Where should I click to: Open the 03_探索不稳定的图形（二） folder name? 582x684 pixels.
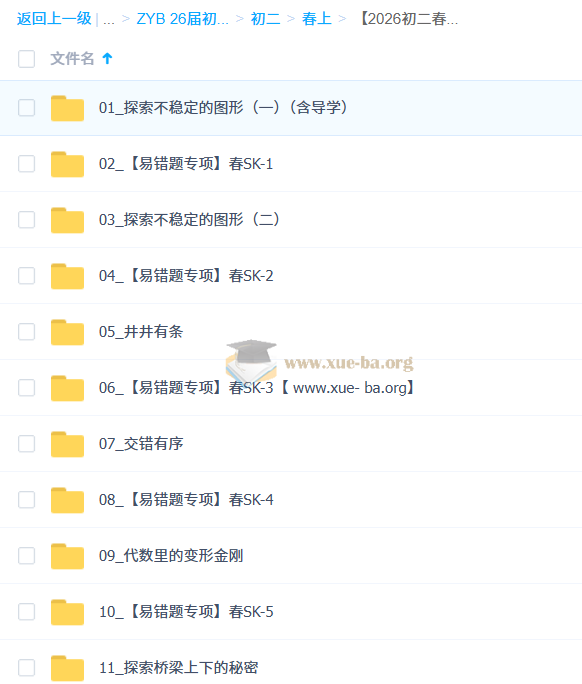click(189, 219)
